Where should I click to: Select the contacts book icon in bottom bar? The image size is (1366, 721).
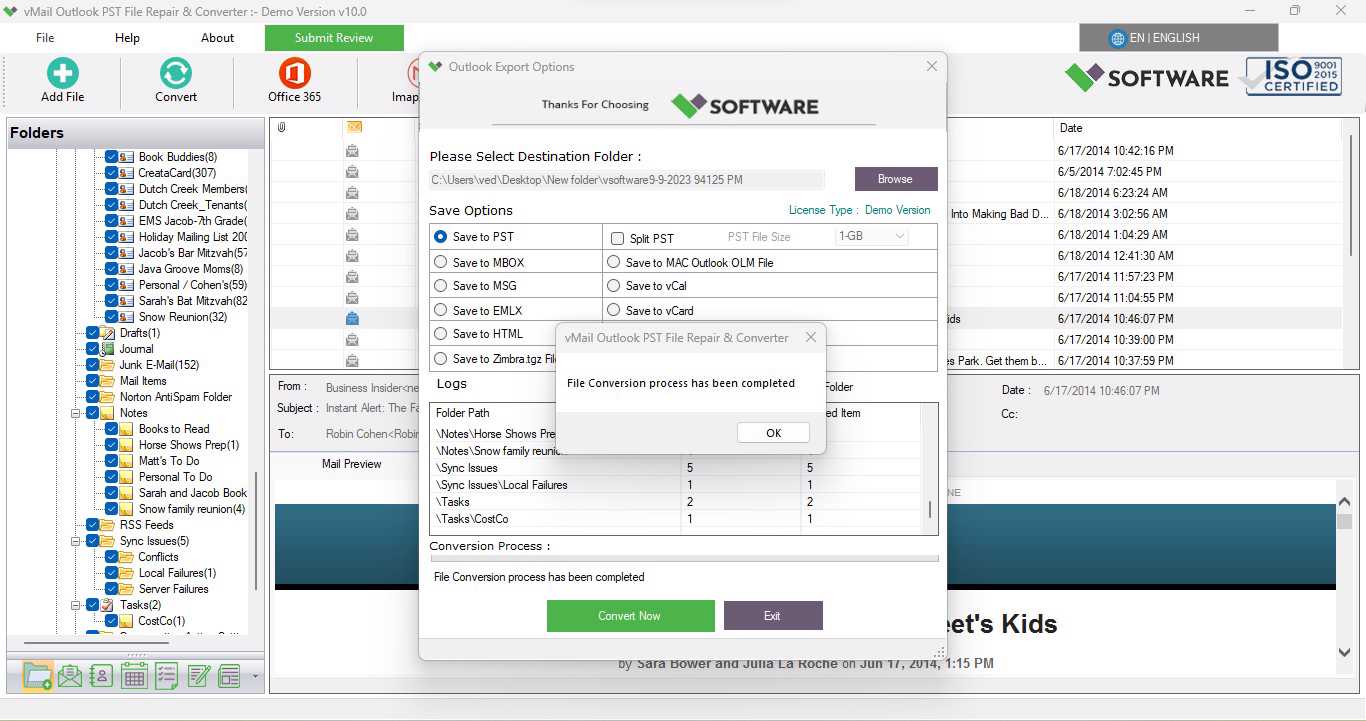(101, 676)
